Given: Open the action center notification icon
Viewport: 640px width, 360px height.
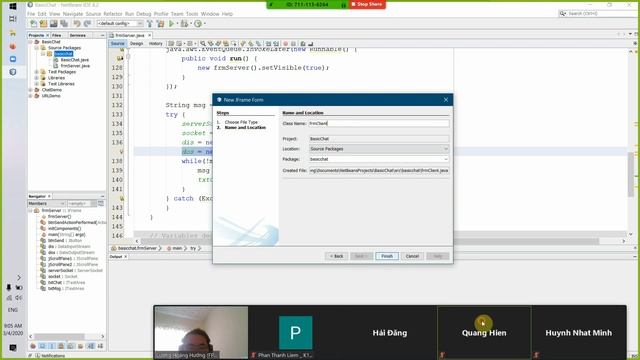Looking at the screenshot, I should [x=13, y=348].
